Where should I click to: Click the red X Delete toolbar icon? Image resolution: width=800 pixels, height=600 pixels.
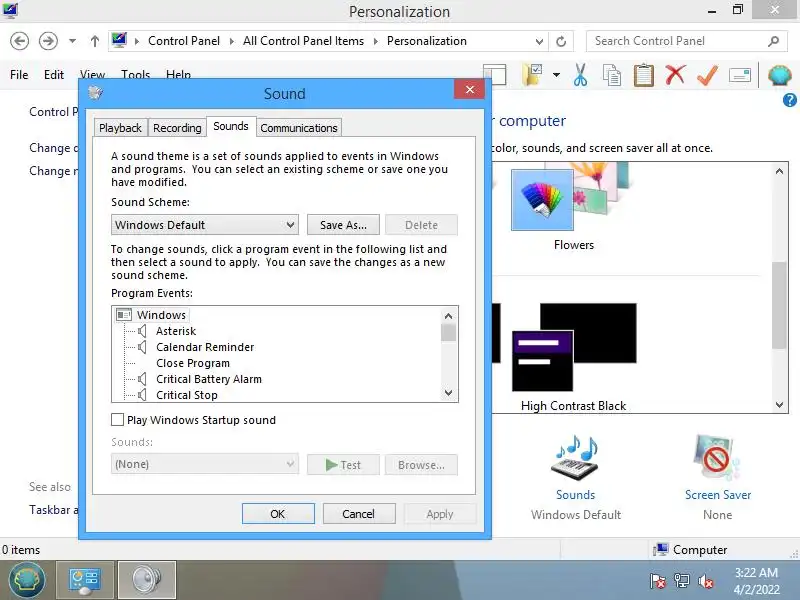tap(675, 74)
